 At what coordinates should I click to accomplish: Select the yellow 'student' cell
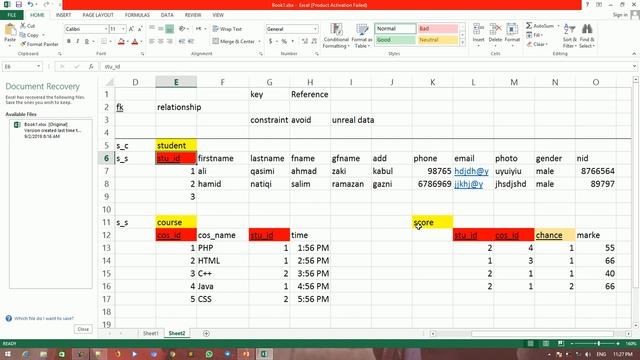(x=176, y=145)
